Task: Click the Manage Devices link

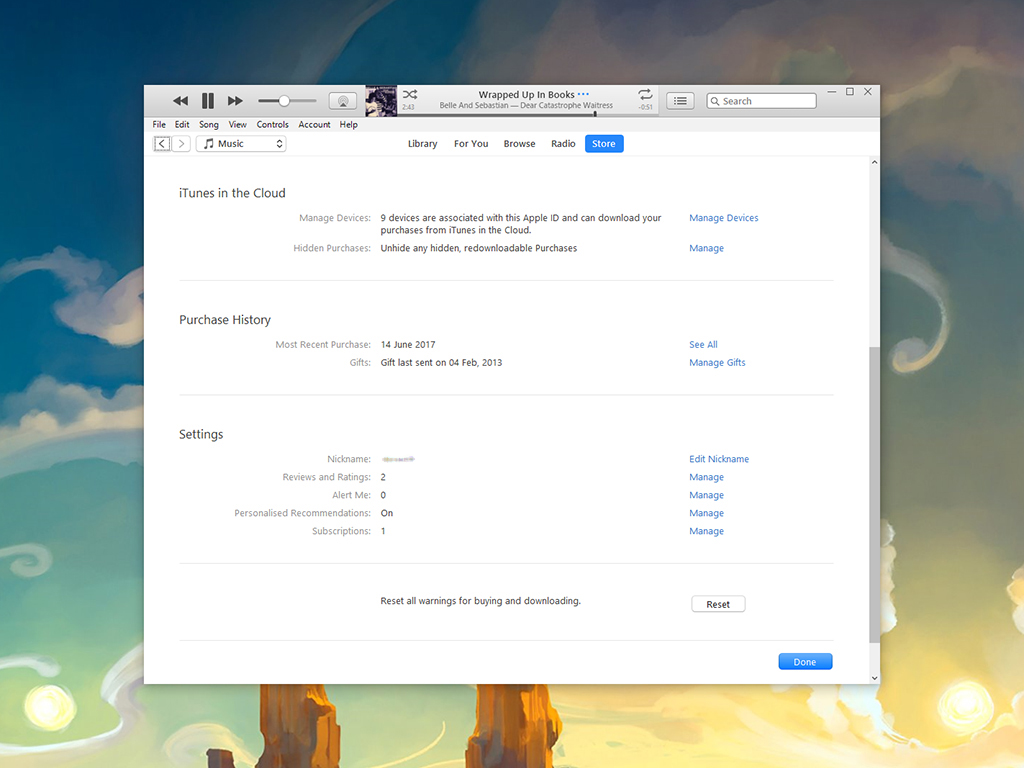Action: [x=723, y=218]
